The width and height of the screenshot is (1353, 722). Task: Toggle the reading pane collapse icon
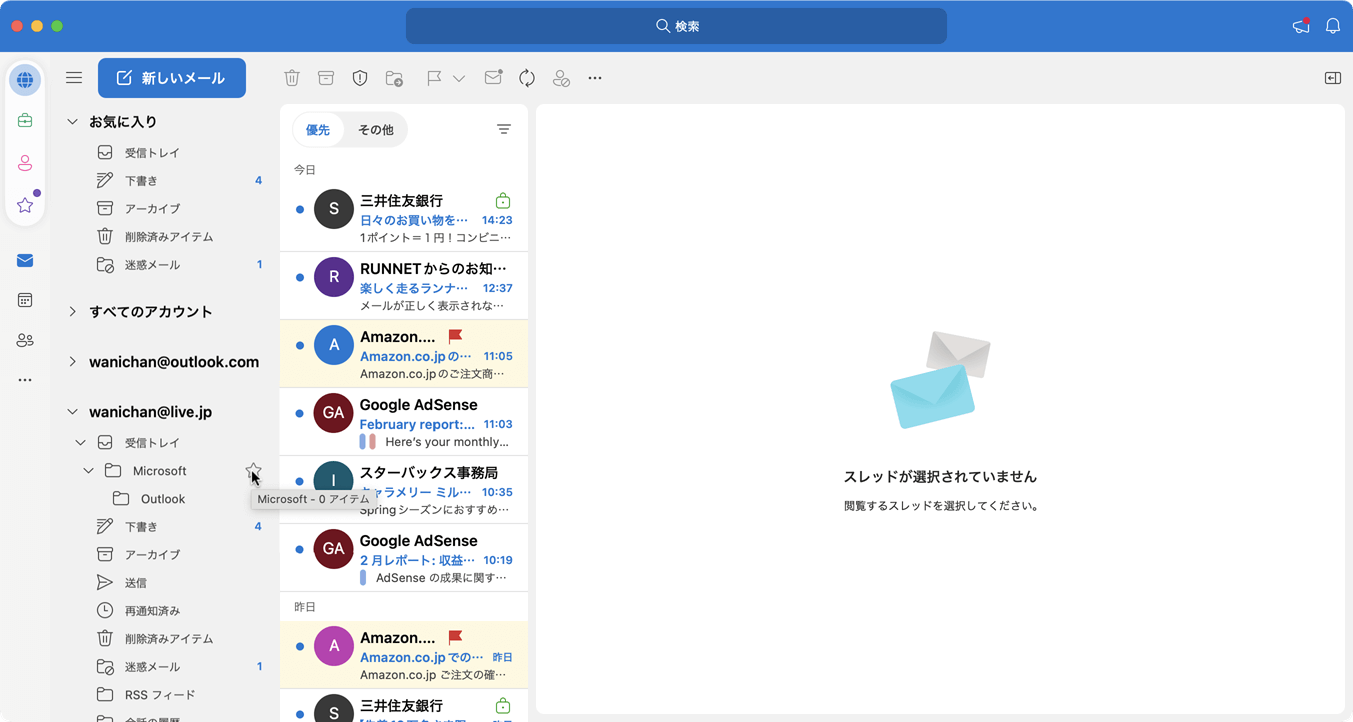pos(1333,78)
